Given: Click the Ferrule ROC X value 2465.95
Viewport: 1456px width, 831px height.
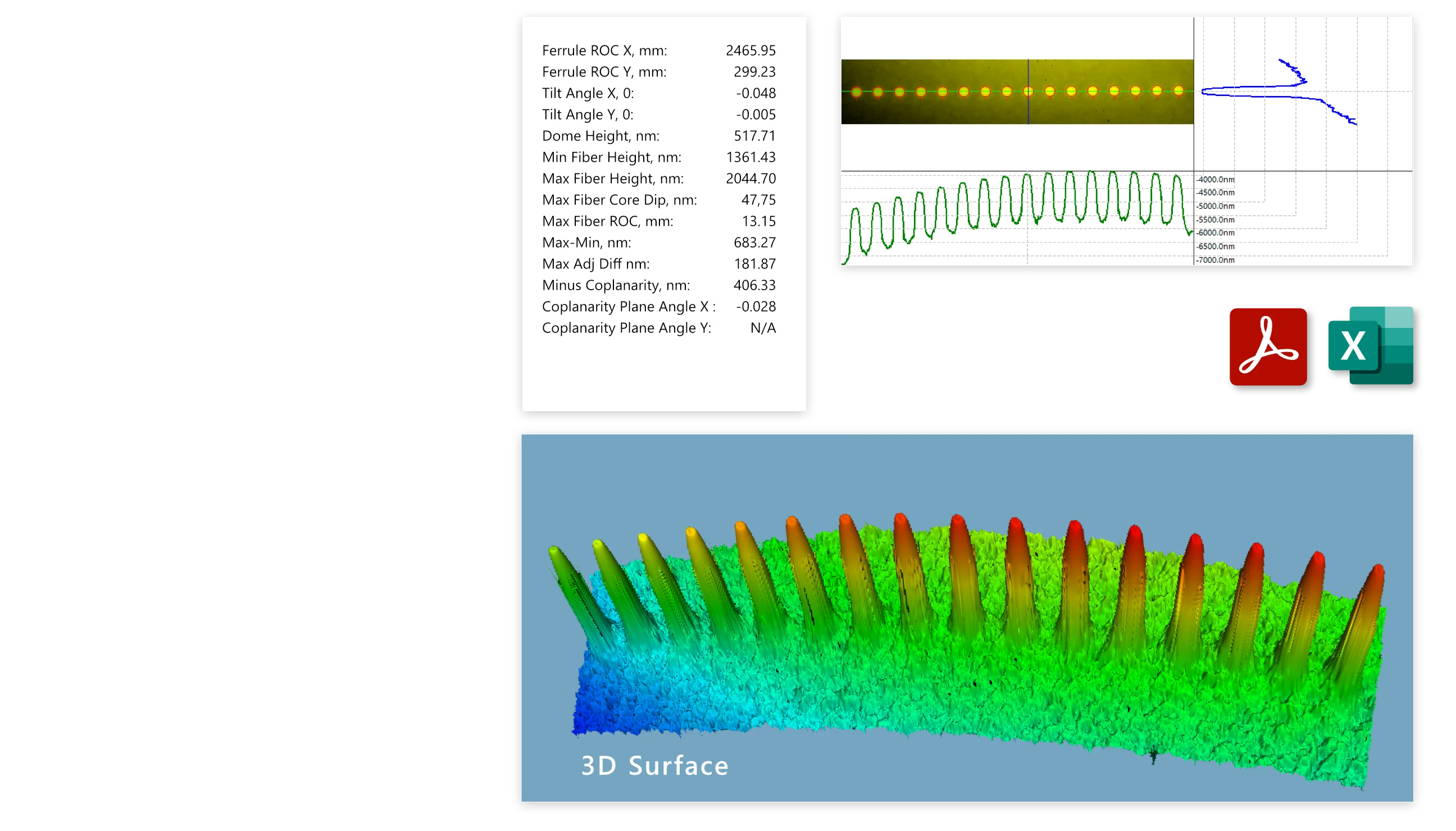Looking at the screenshot, I should tap(750, 50).
